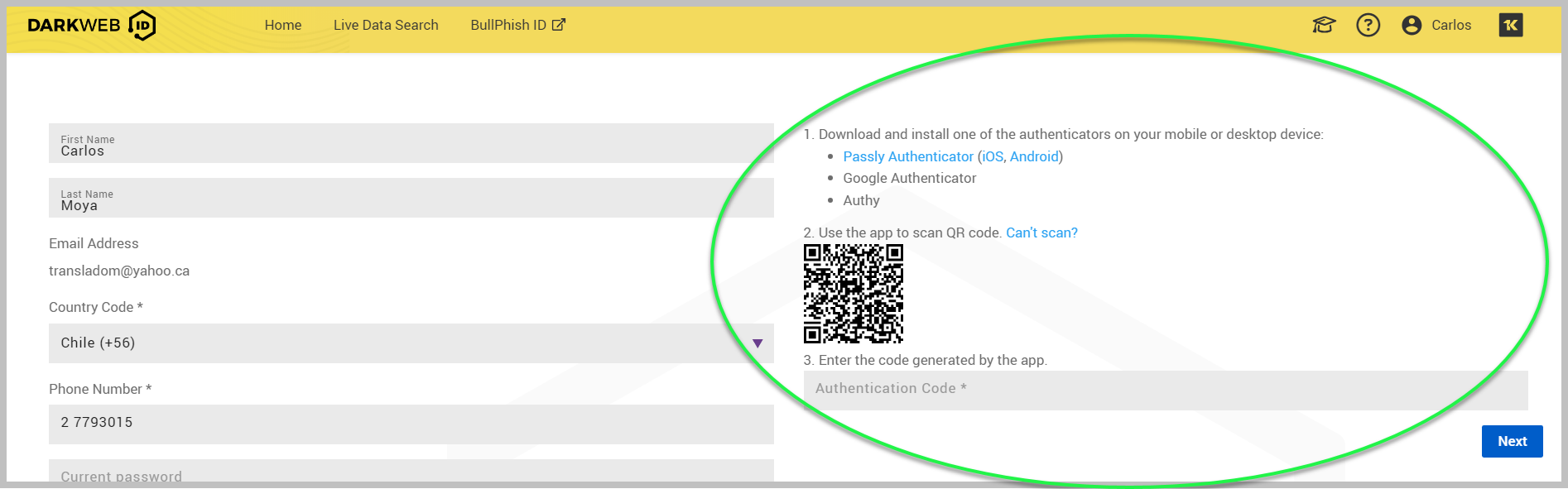Go to the Home menu item
The width and height of the screenshot is (1568, 489).
[282, 26]
